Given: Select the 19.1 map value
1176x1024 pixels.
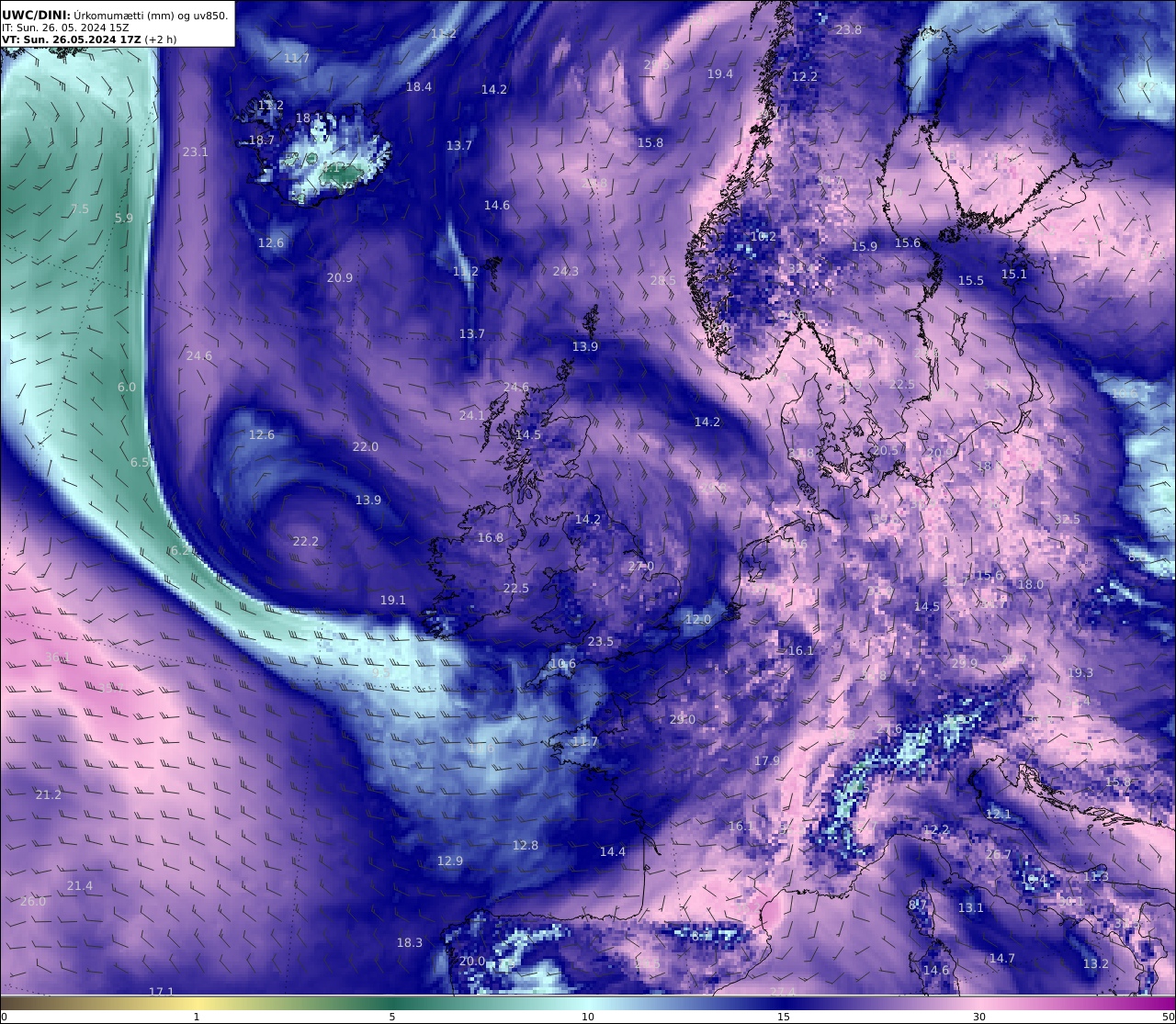Looking at the screenshot, I should [x=393, y=601].
